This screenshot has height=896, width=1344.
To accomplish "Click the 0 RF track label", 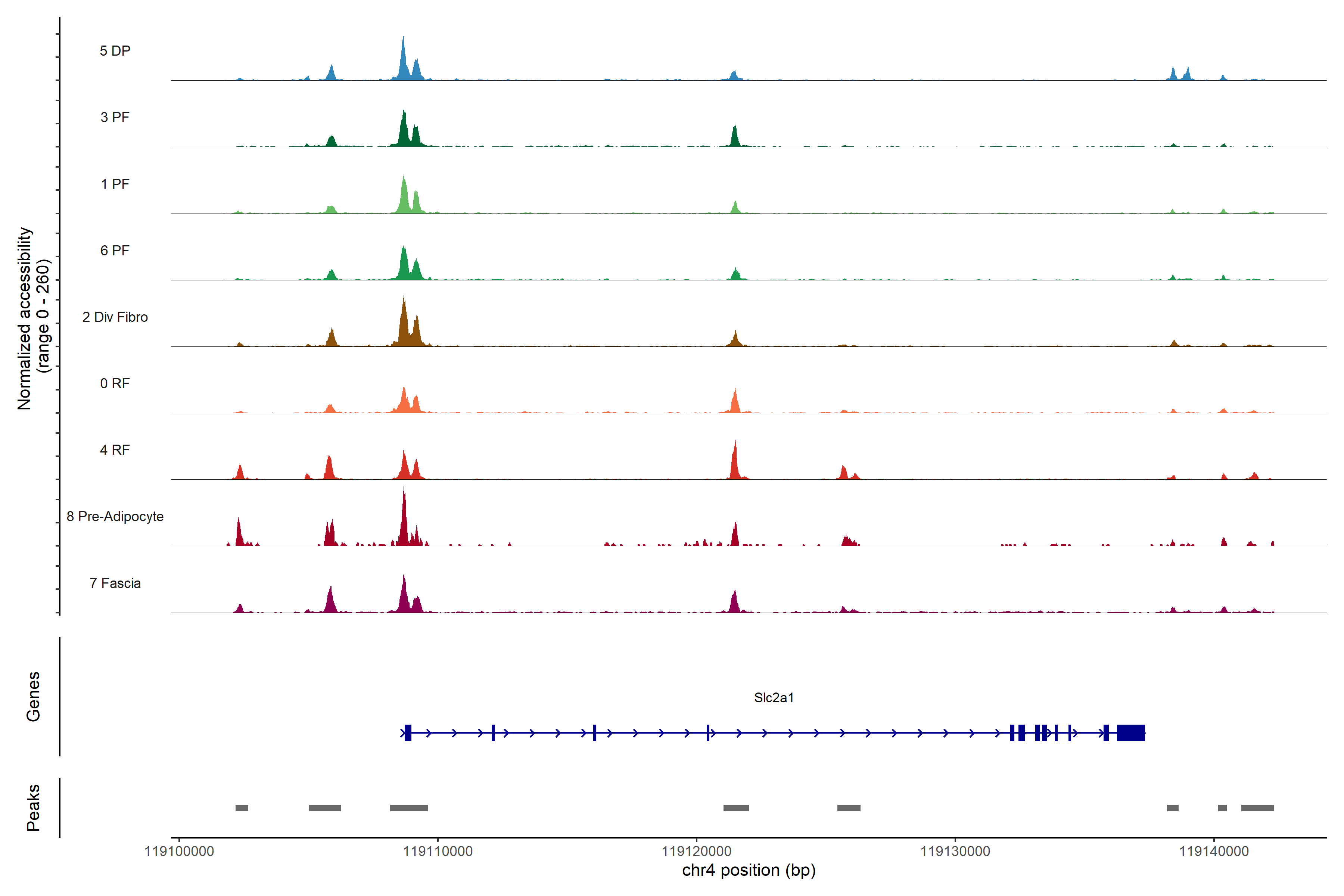I will pos(115,383).
